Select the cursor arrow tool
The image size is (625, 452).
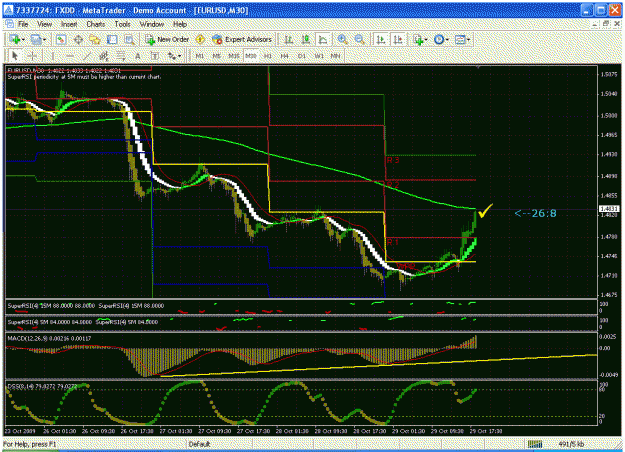click(15, 56)
